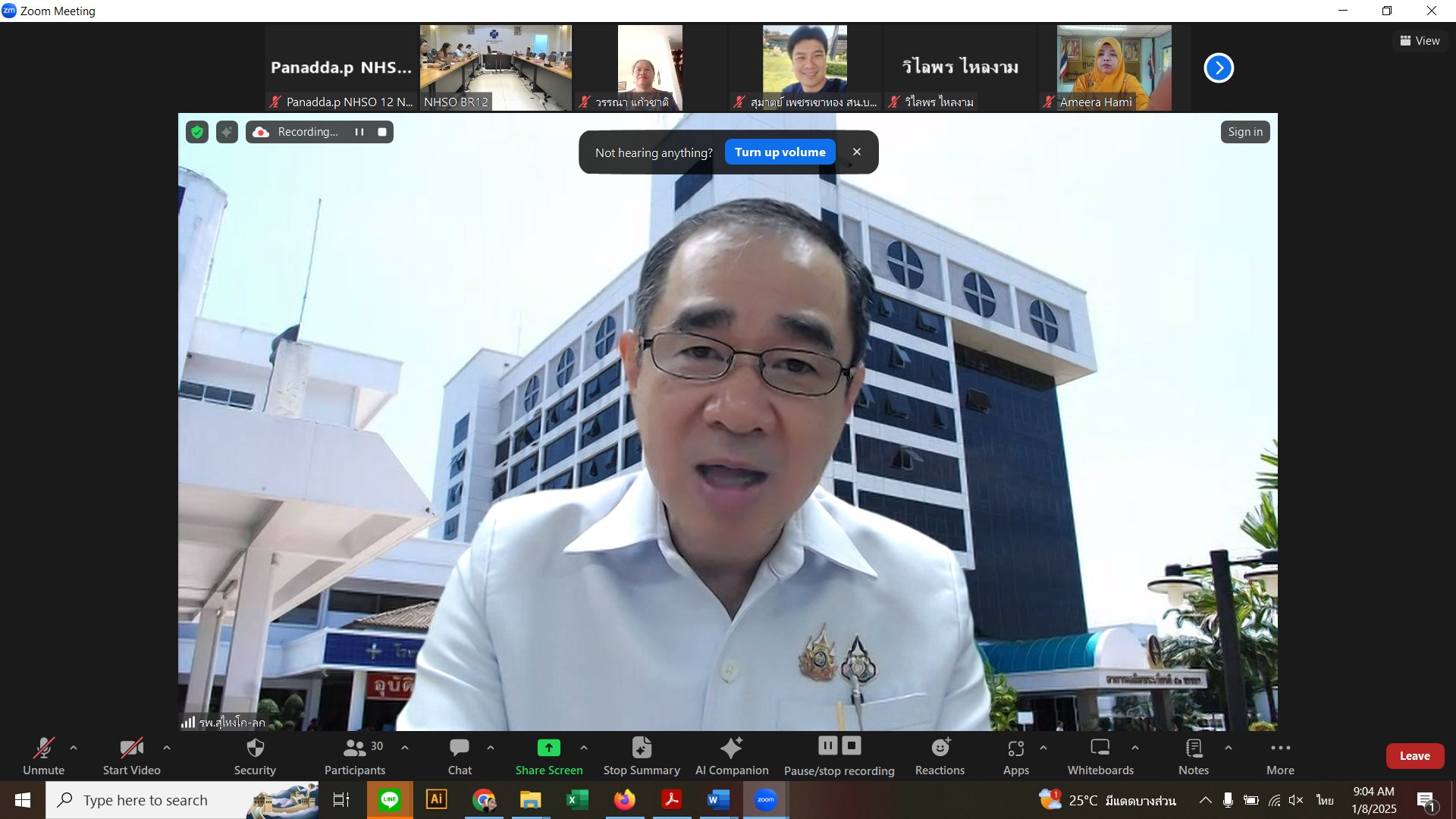Show hidden system tray icons
Viewport: 1456px width, 819px height.
pos(1205,800)
